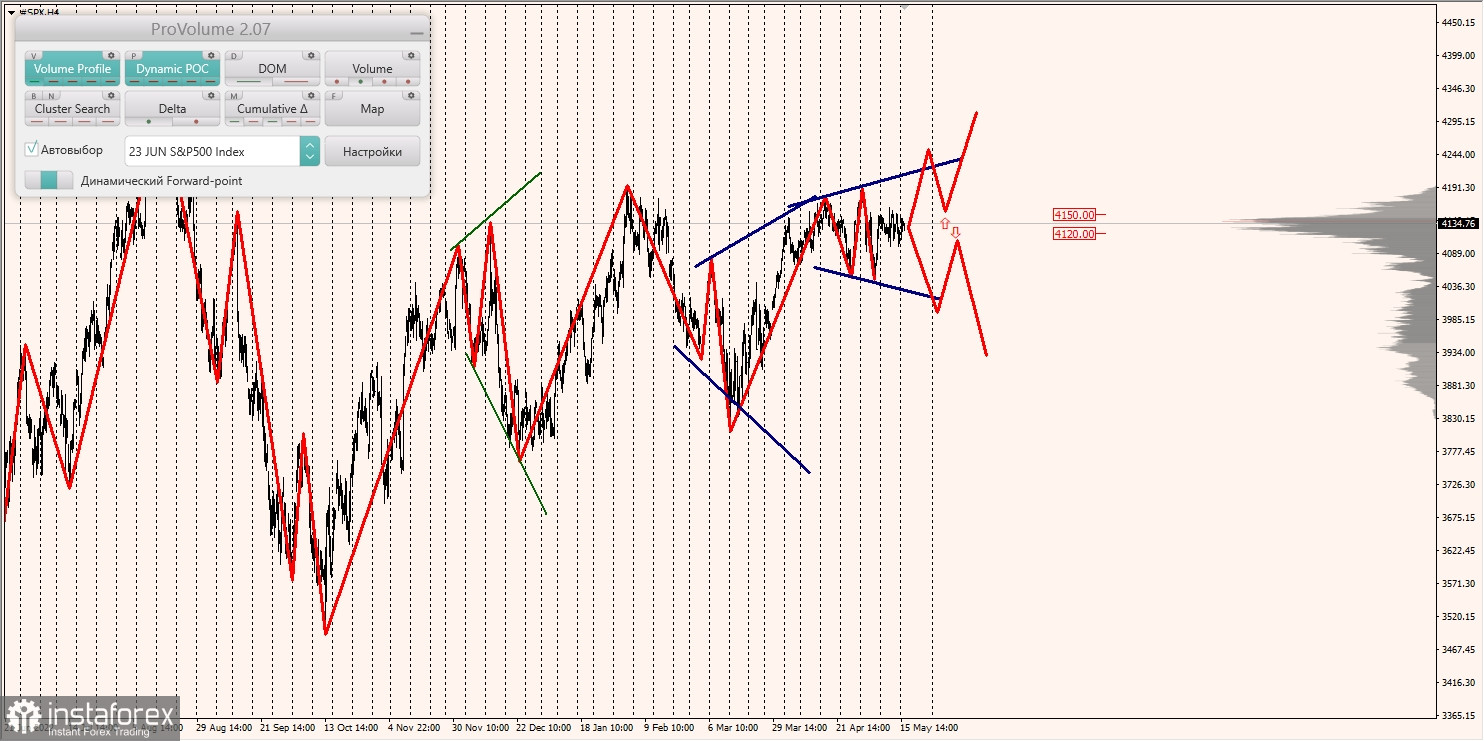Open contract dropdown using teal arrows
Image resolution: width=1484 pixels, height=741 pixels.
[309, 151]
